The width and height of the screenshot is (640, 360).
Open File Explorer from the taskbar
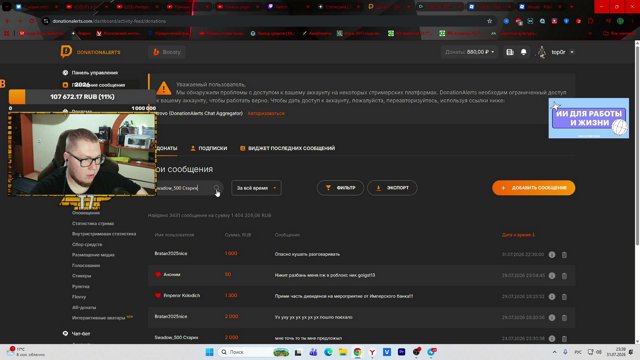[343, 352]
